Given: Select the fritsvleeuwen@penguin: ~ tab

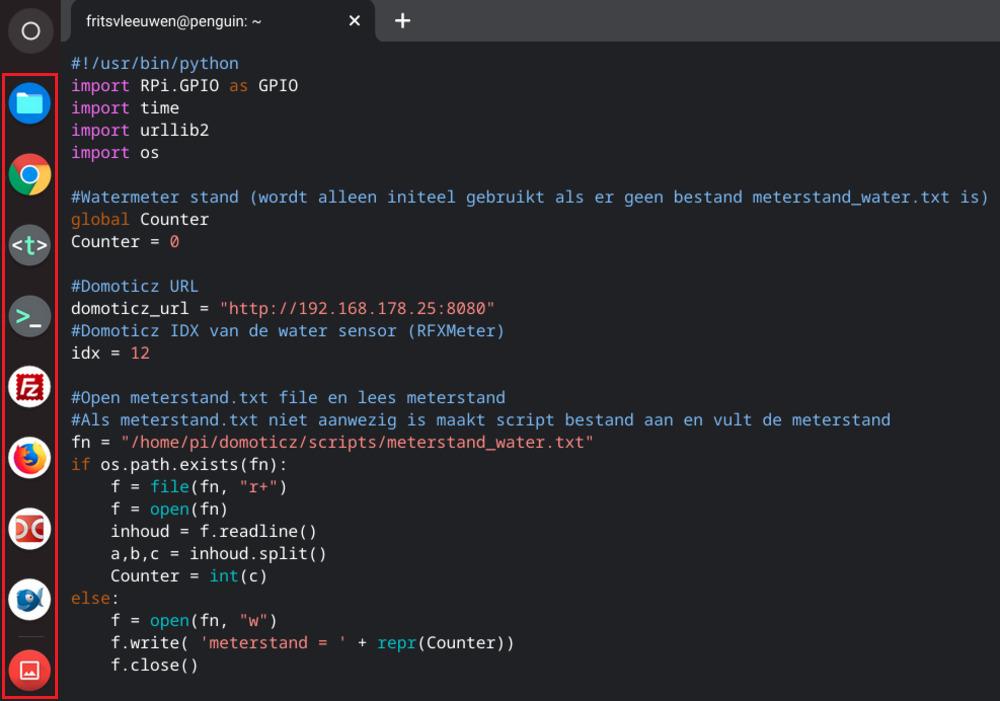Looking at the screenshot, I should [223, 21].
